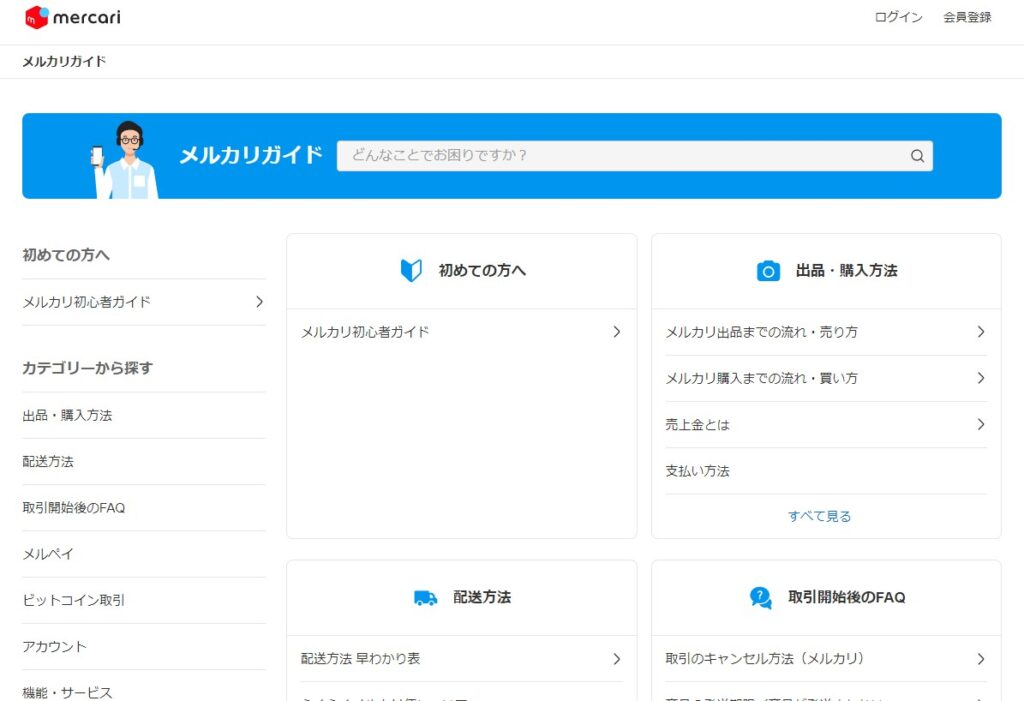
Task: Click the 取引開始後のFAQ card heading
Action: (x=846, y=597)
